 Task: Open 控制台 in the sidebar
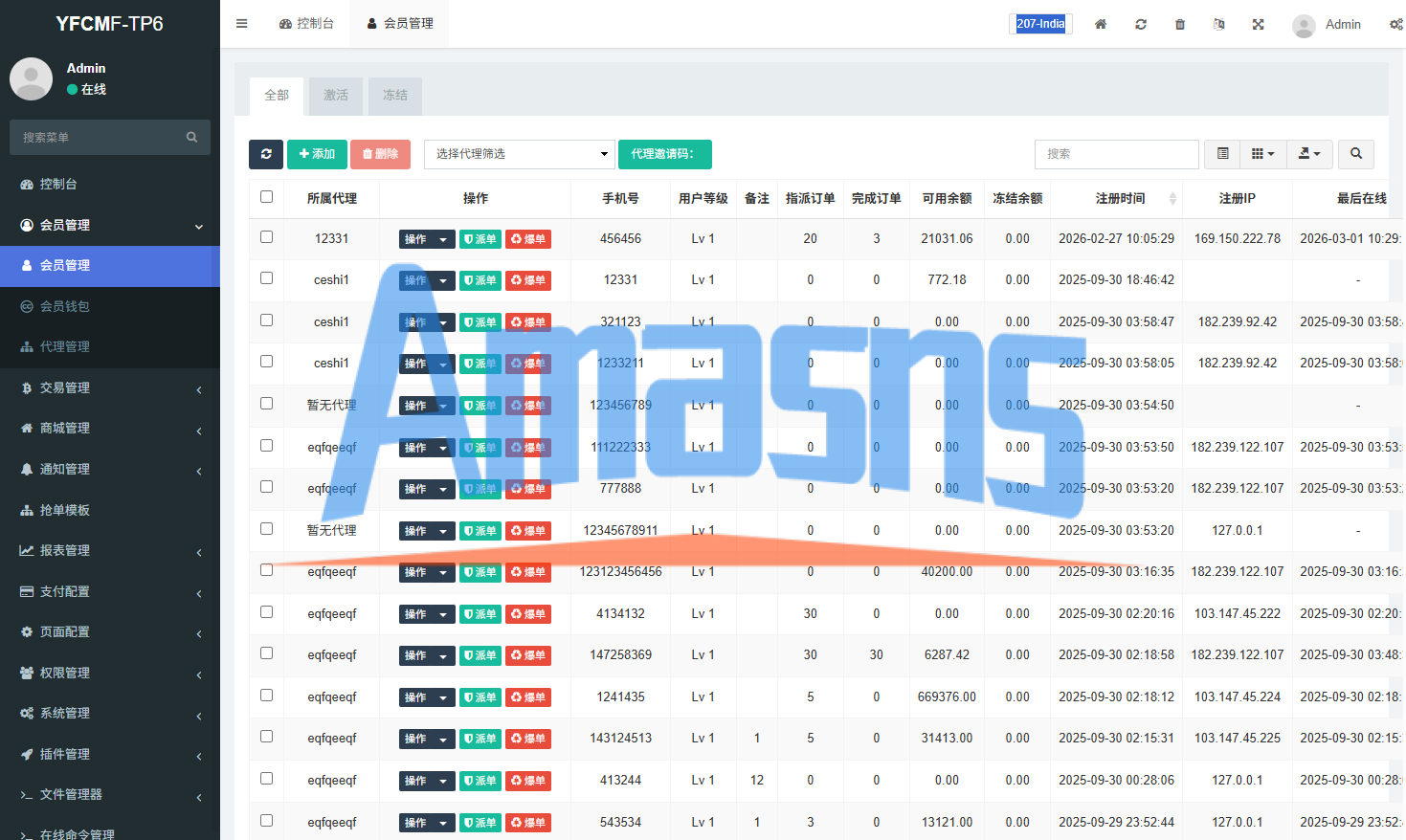coord(110,184)
